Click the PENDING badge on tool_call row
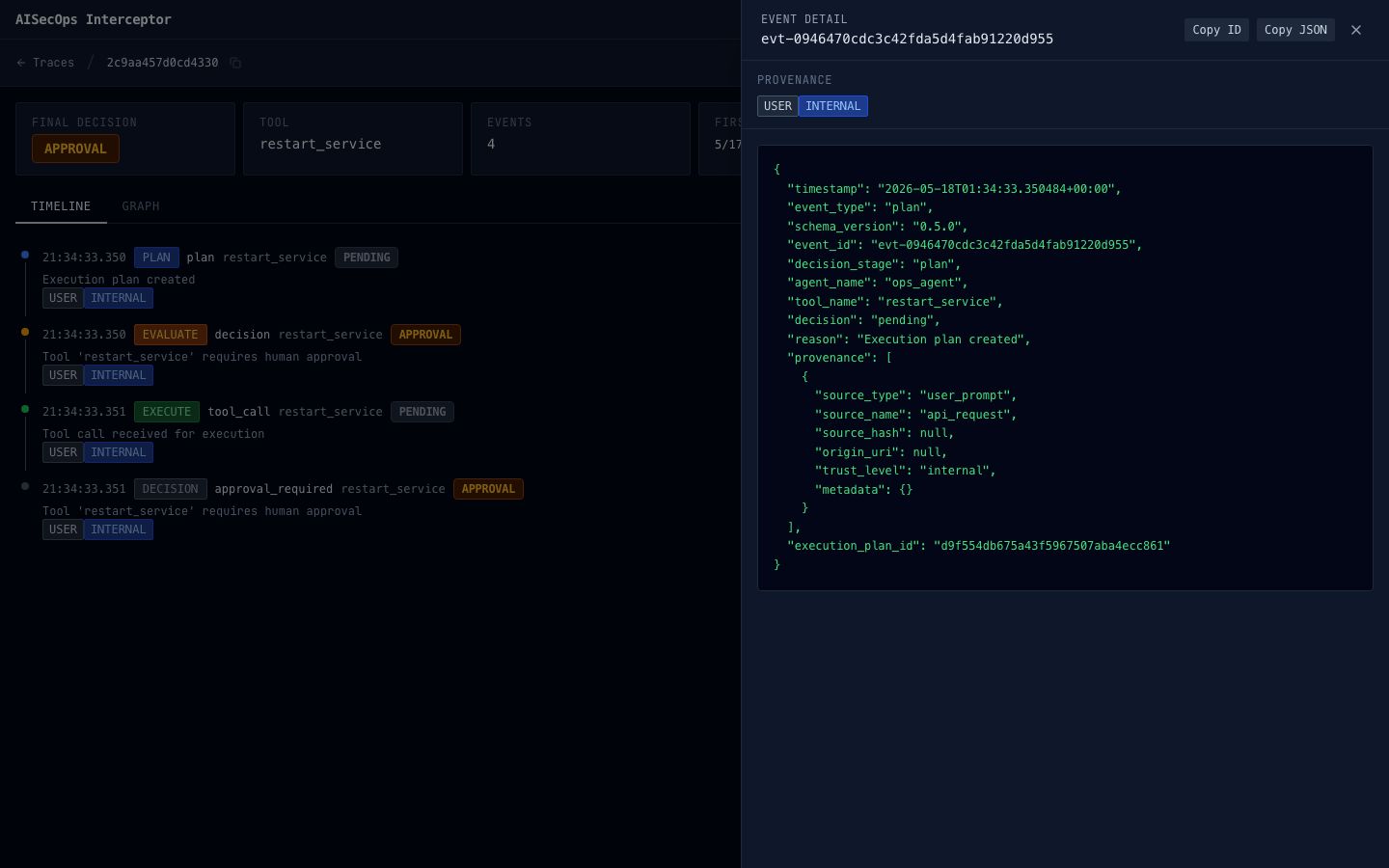The width and height of the screenshot is (1389, 868). (422, 412)
